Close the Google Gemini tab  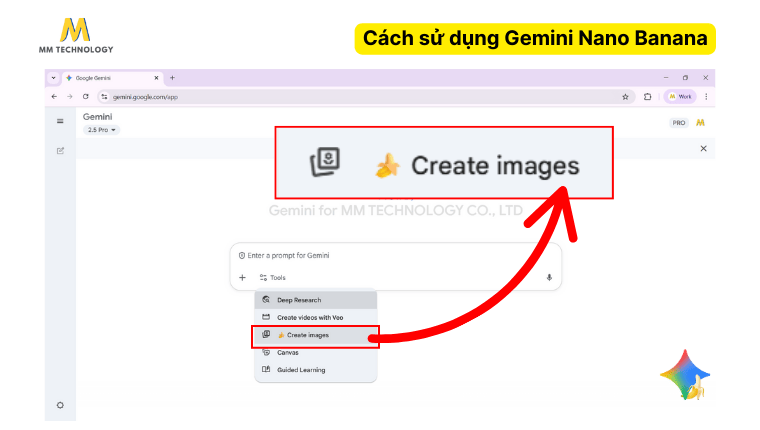pyautogui.click(x=157, y=78)
